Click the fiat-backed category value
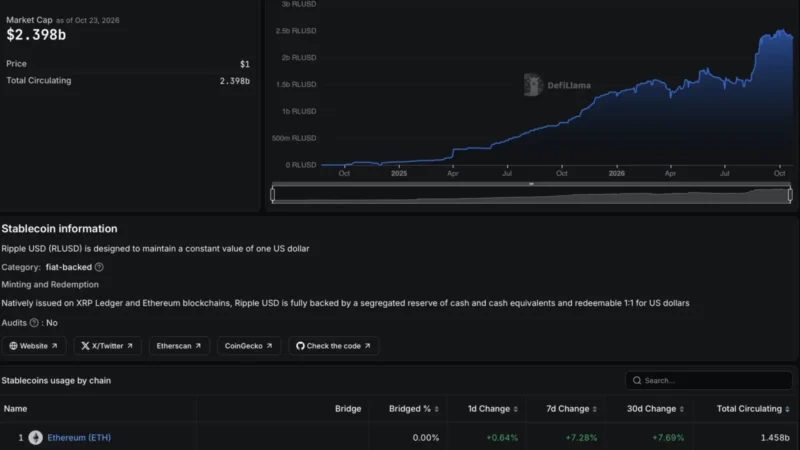The height and width of the screenshot is (450, 800). pos(68,267)
